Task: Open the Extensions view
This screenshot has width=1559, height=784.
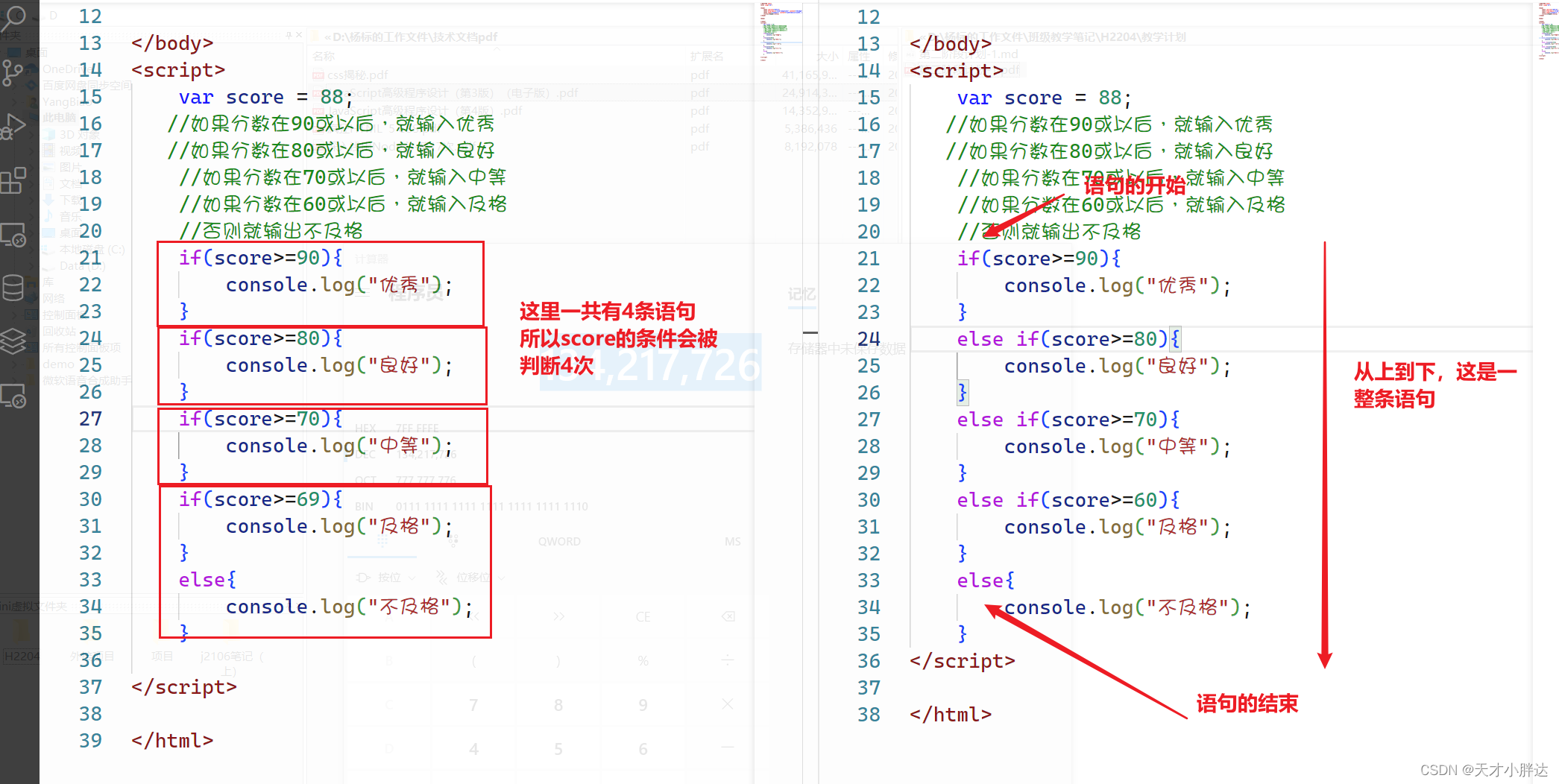Action: coord(13,180)
